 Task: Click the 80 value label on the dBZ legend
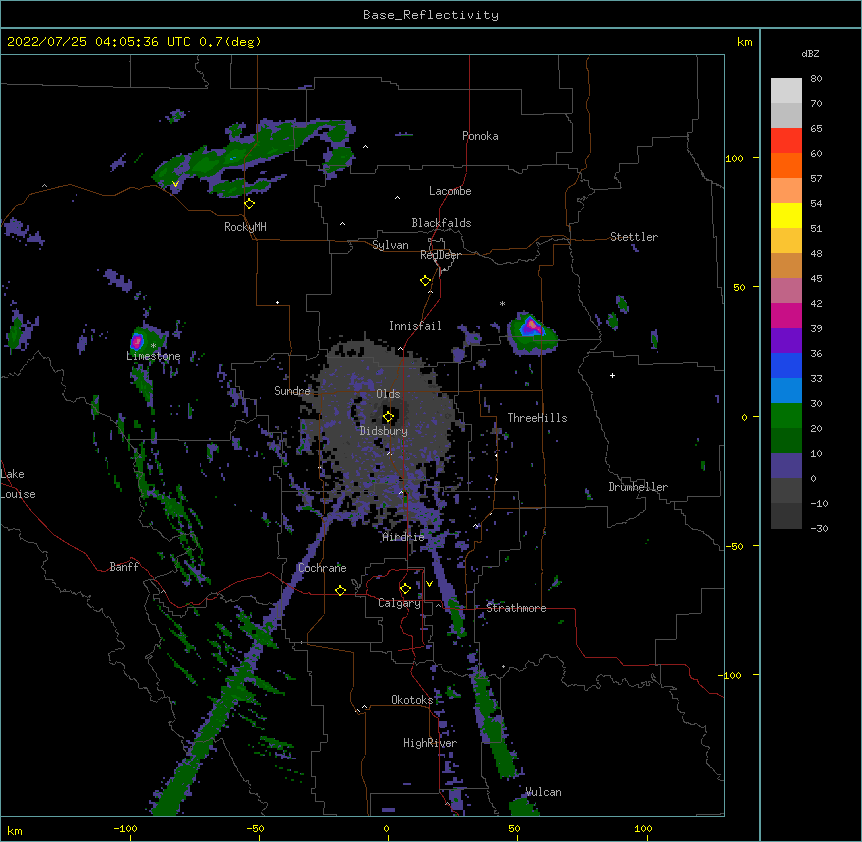point(816,79)
